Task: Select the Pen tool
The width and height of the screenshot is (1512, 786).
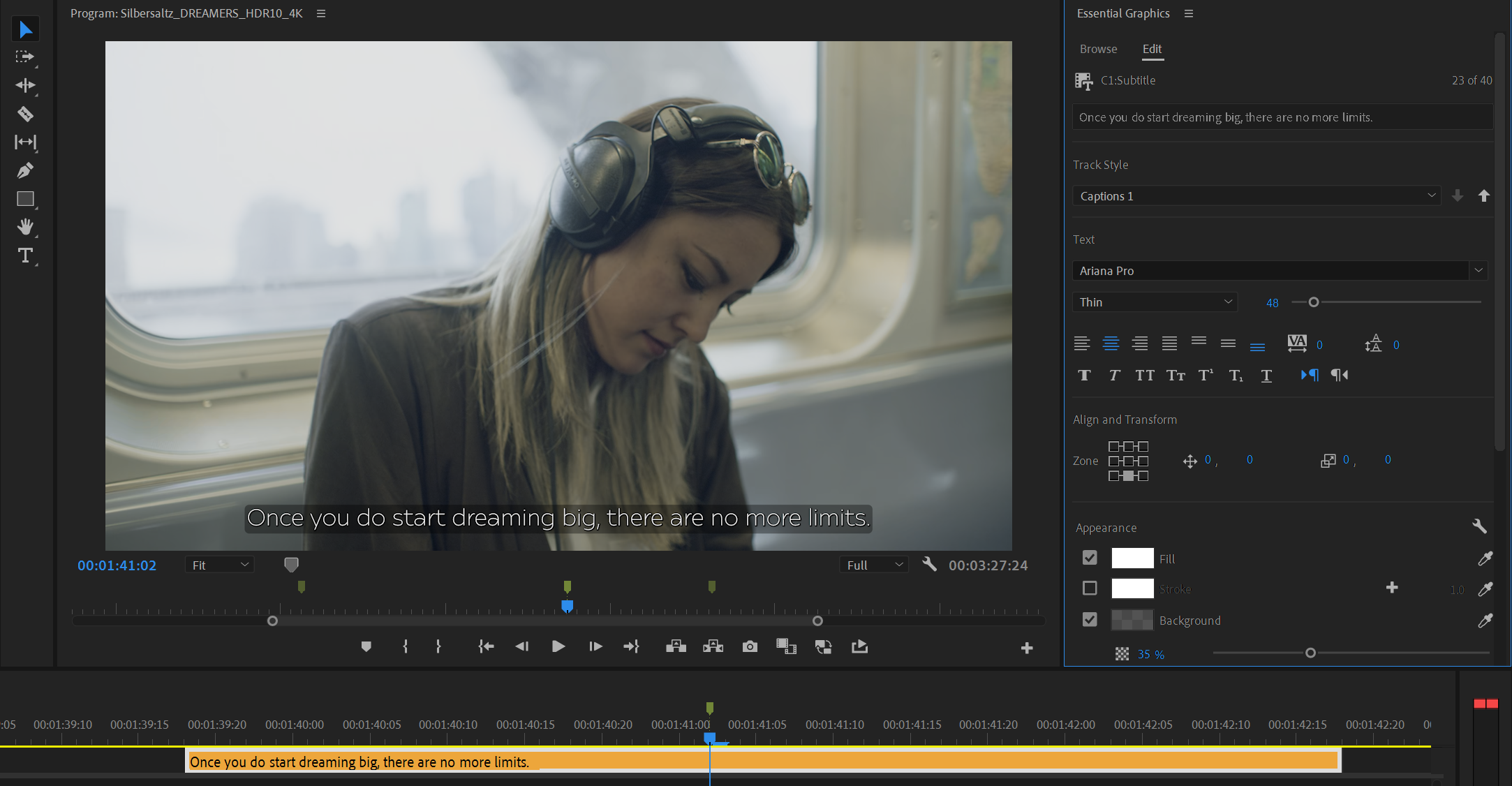Action: coord(25,170)
